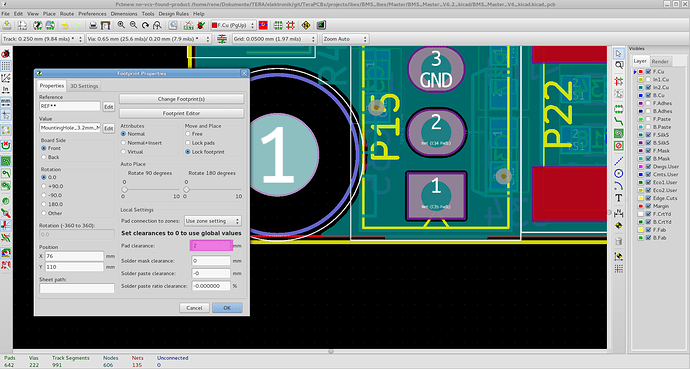Select the draw circle tool
The width and height of the screenshot is (690, 369).
(619, 173)
